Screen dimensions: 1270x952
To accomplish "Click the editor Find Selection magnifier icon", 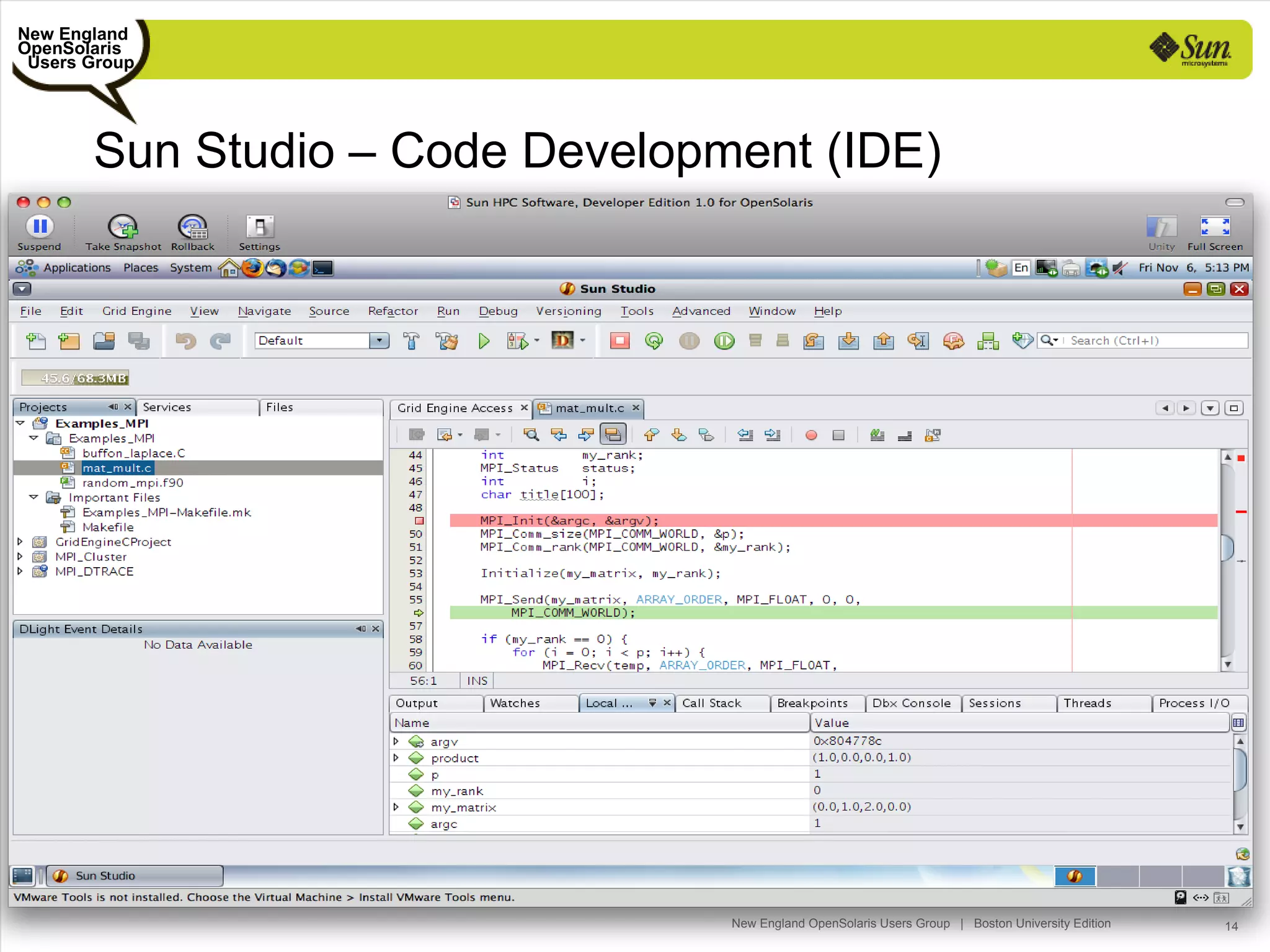I will 531,435.
